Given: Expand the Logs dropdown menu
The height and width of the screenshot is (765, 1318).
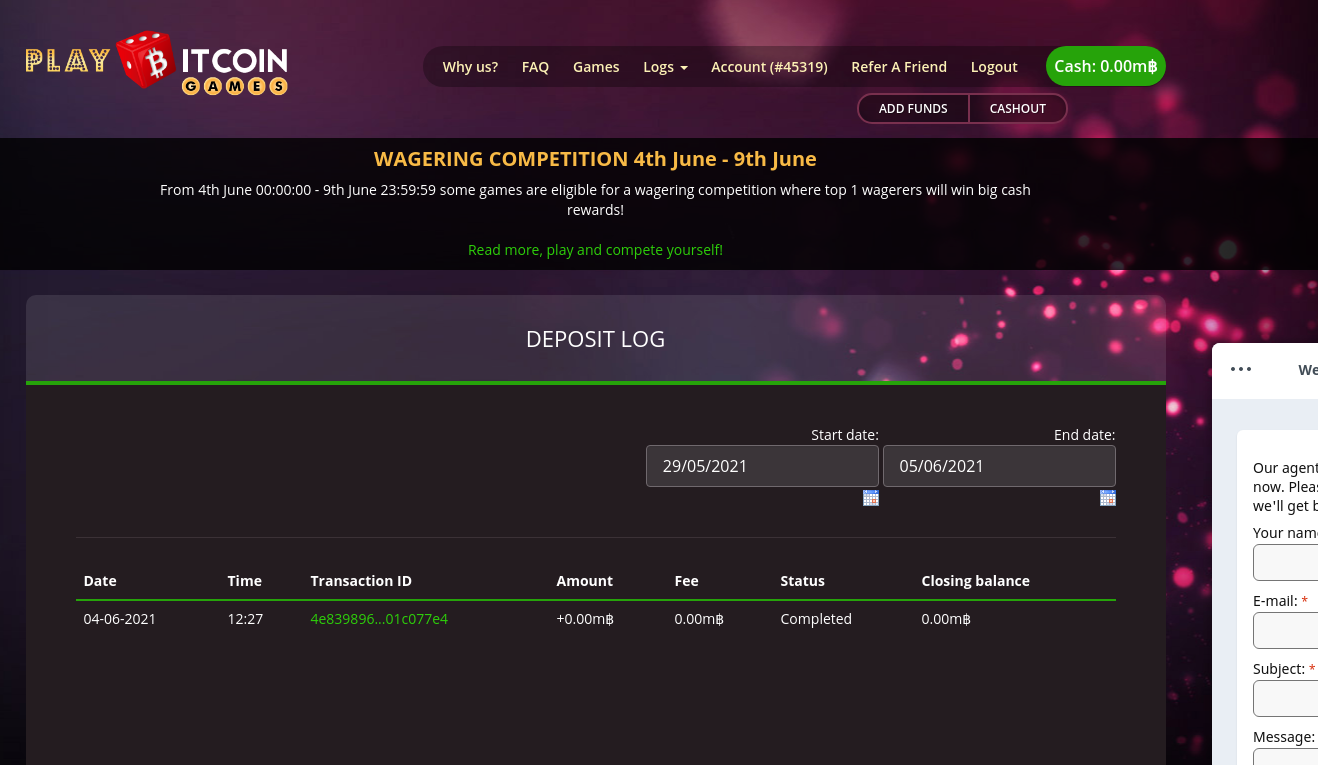Looking at the screenshot, I should tap(665, 67).
